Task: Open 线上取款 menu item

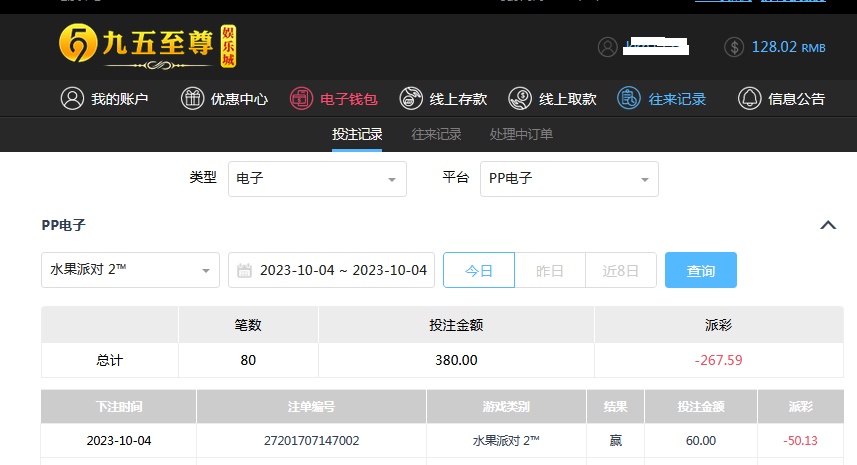Action: 553,99
